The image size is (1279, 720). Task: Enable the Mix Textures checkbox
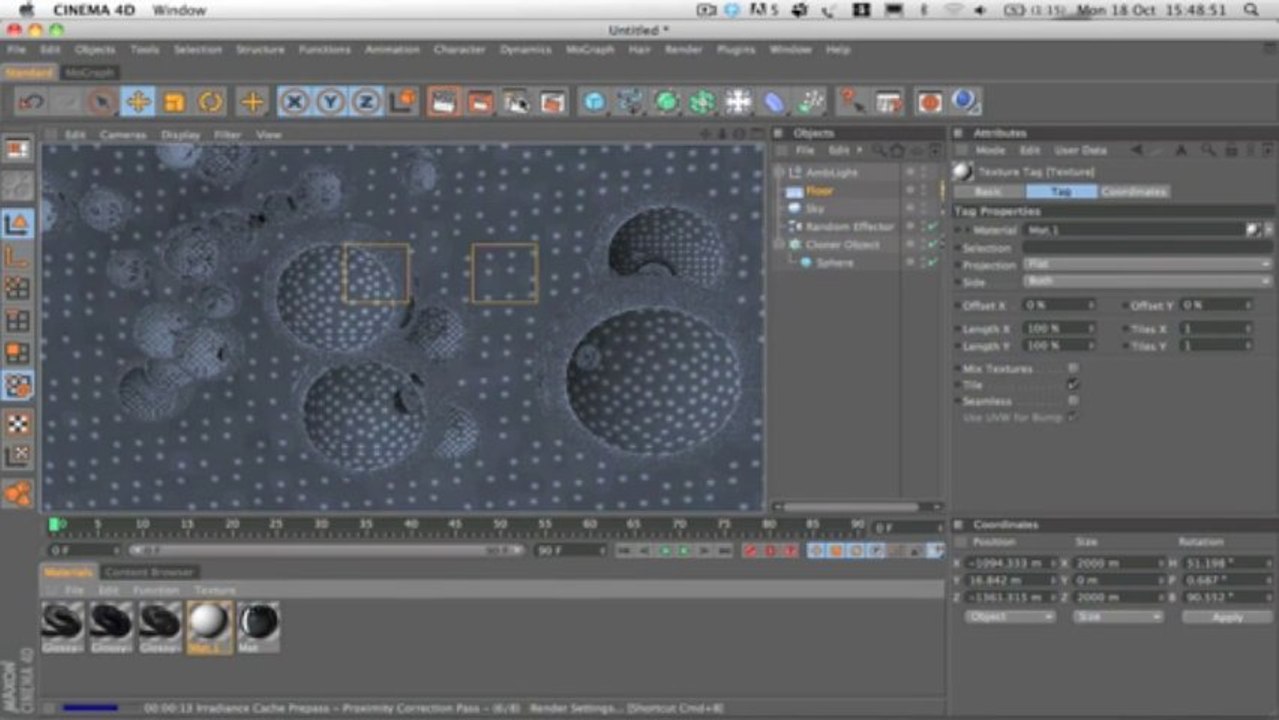(x=1072, y=368)
